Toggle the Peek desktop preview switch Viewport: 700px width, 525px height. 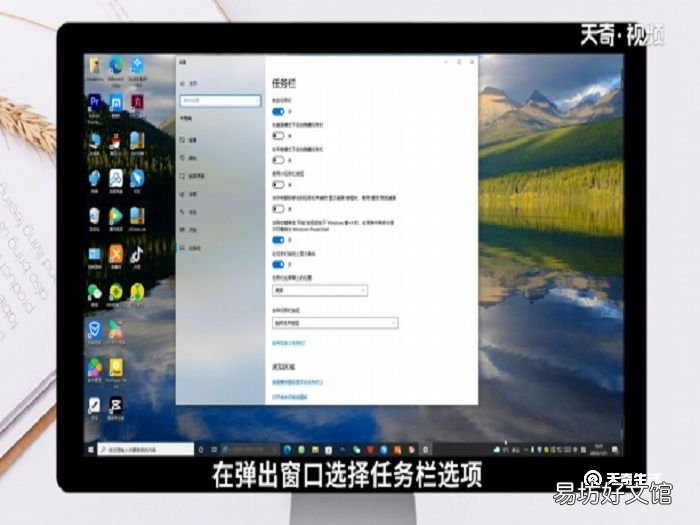(x=278, y=208)
